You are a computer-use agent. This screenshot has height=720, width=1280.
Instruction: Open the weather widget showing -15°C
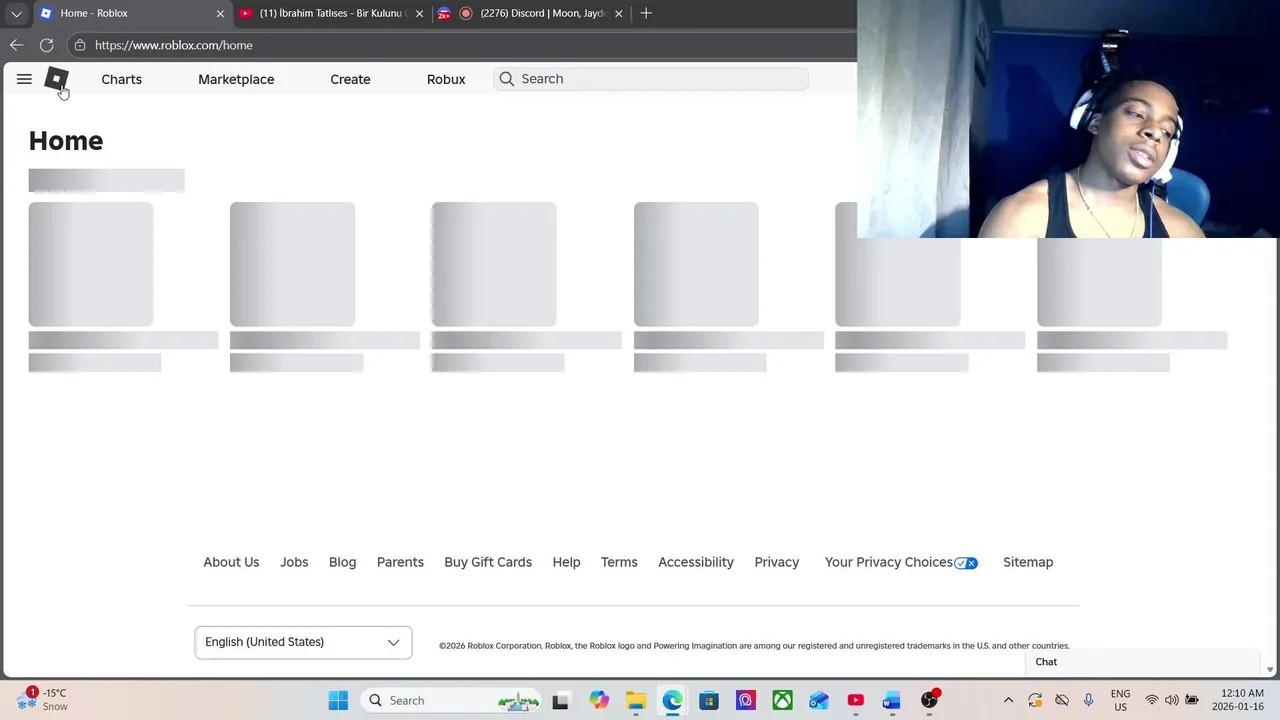point(45,699)
